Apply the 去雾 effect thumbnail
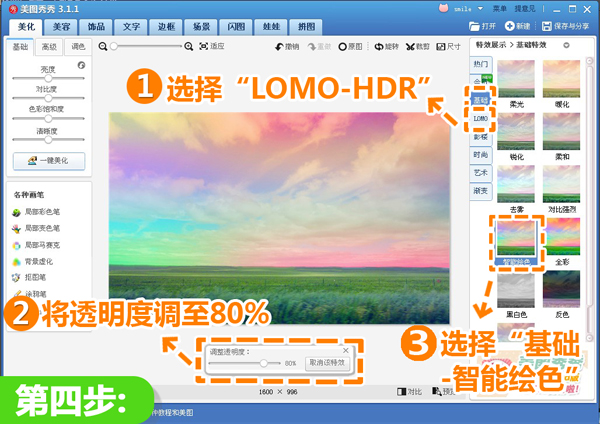 pos(516,184)
